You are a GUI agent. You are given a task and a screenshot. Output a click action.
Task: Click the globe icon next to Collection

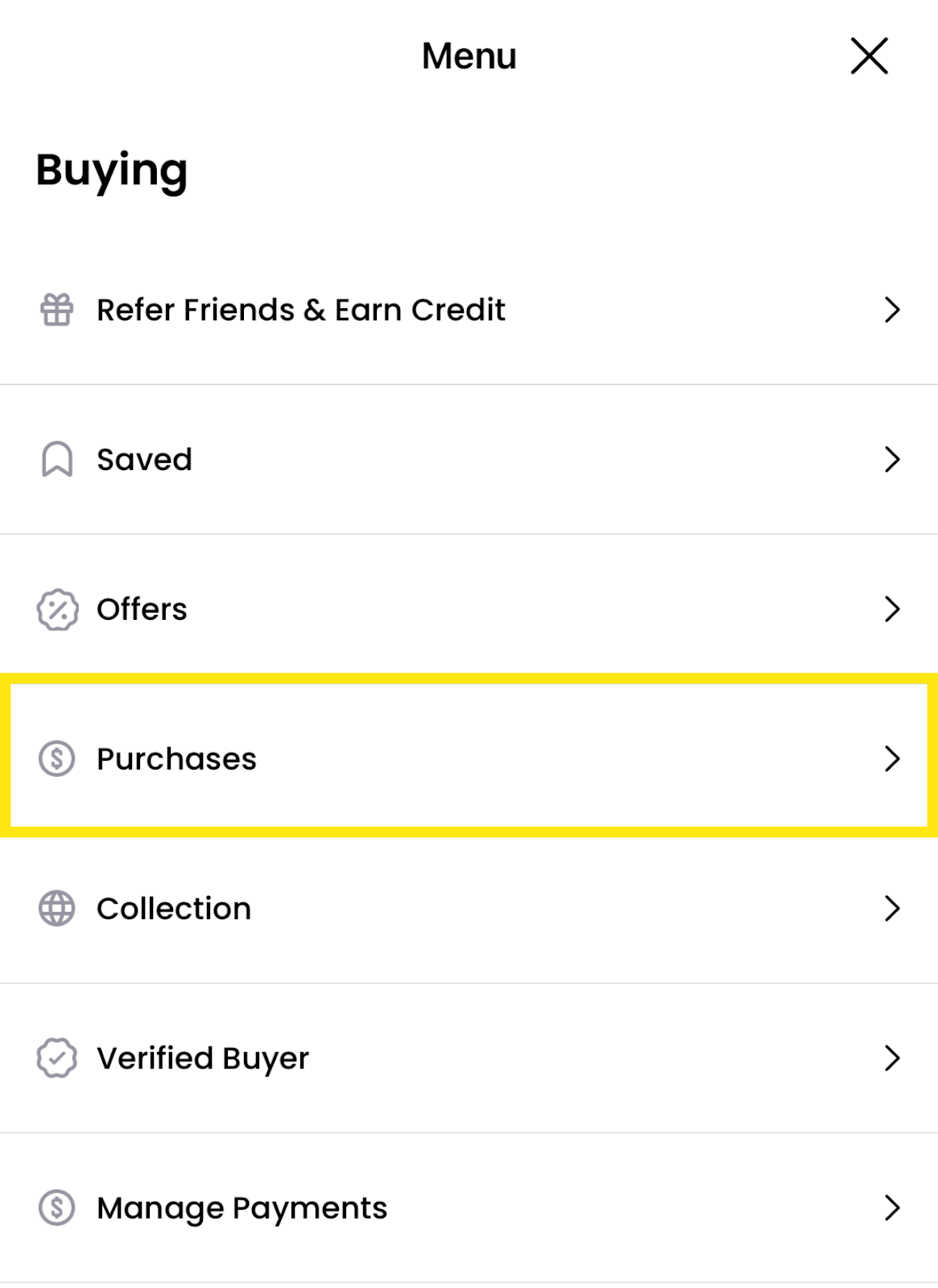(56, 908)
